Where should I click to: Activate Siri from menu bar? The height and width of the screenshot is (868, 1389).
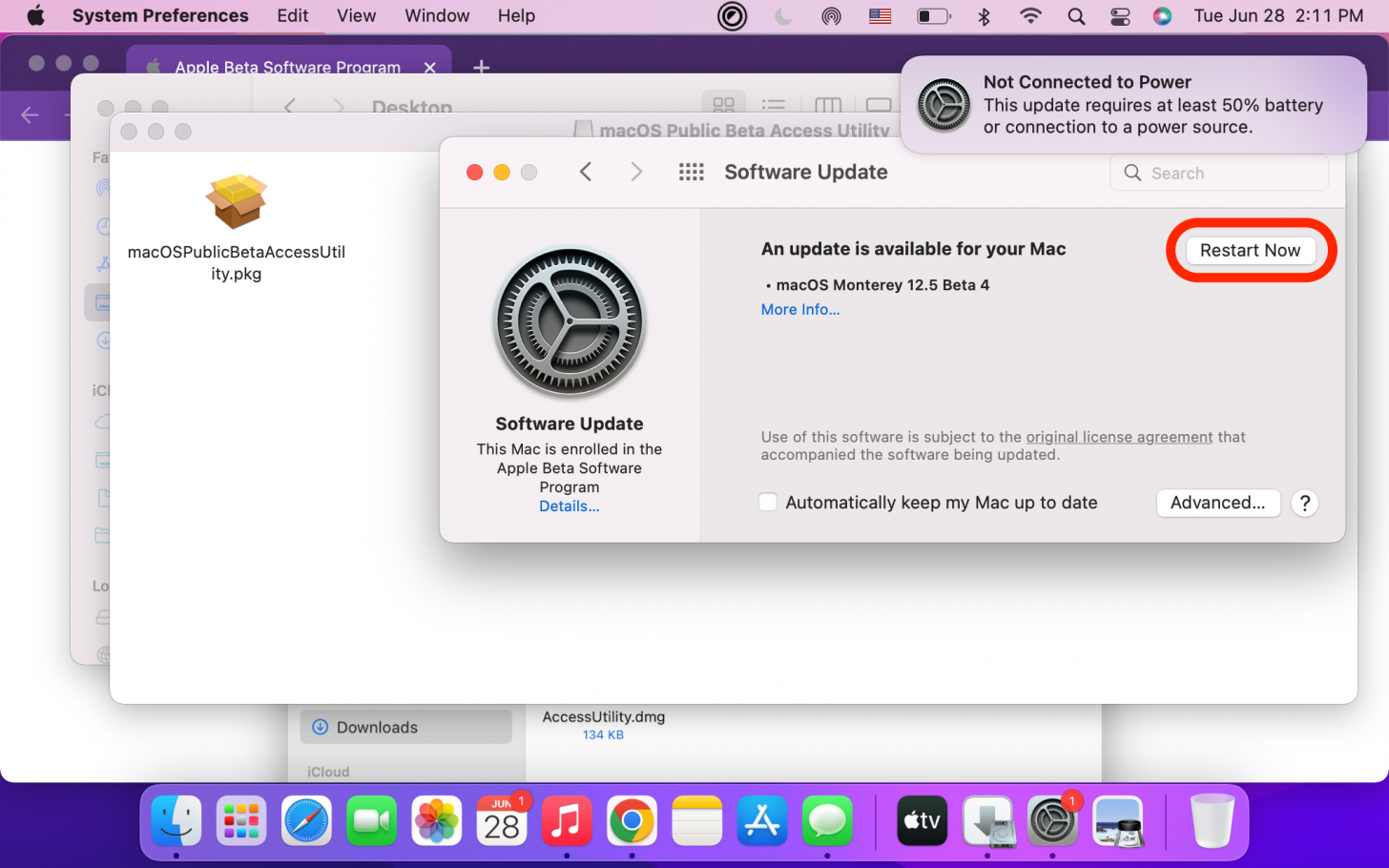point(1162,16)
